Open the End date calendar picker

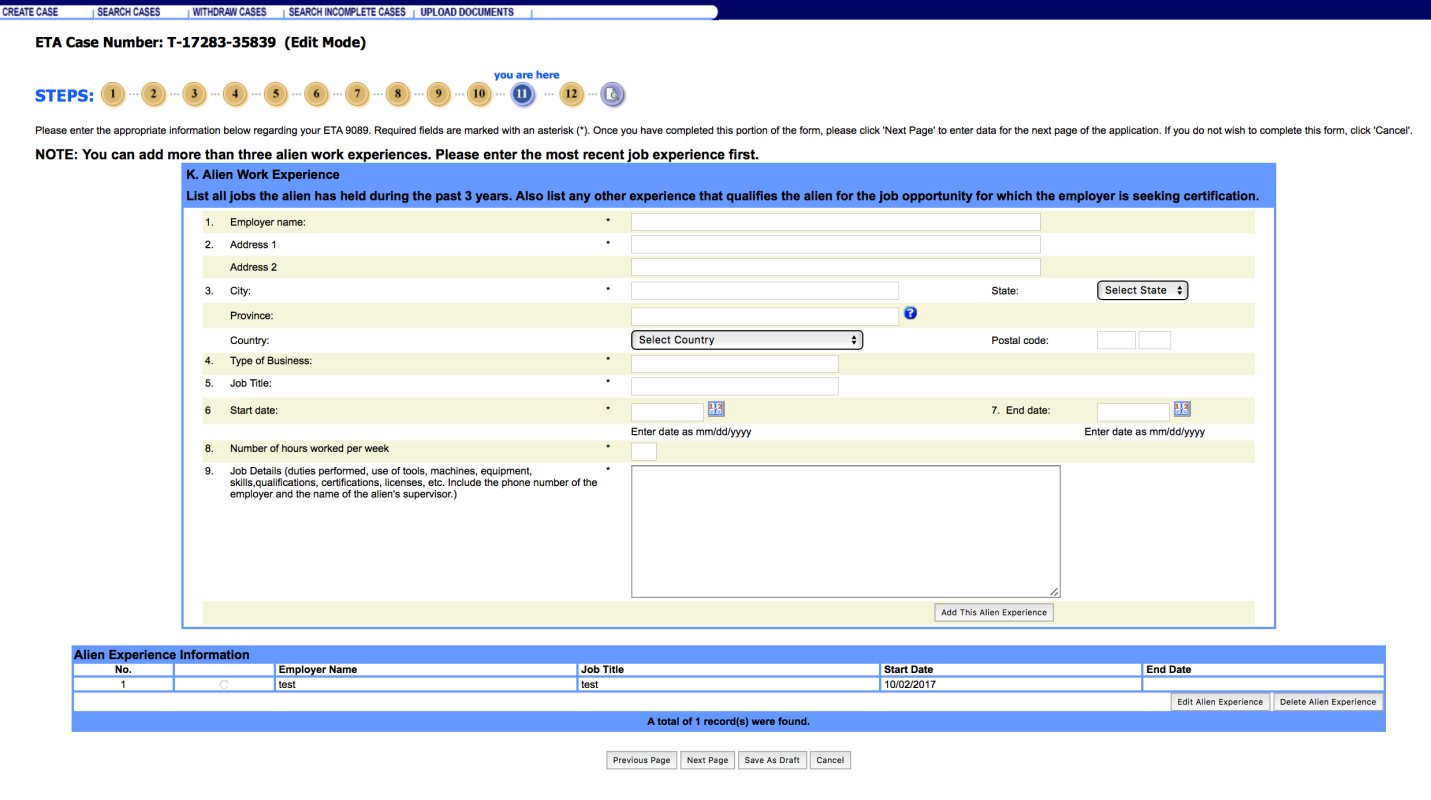tap(1182, 409)
